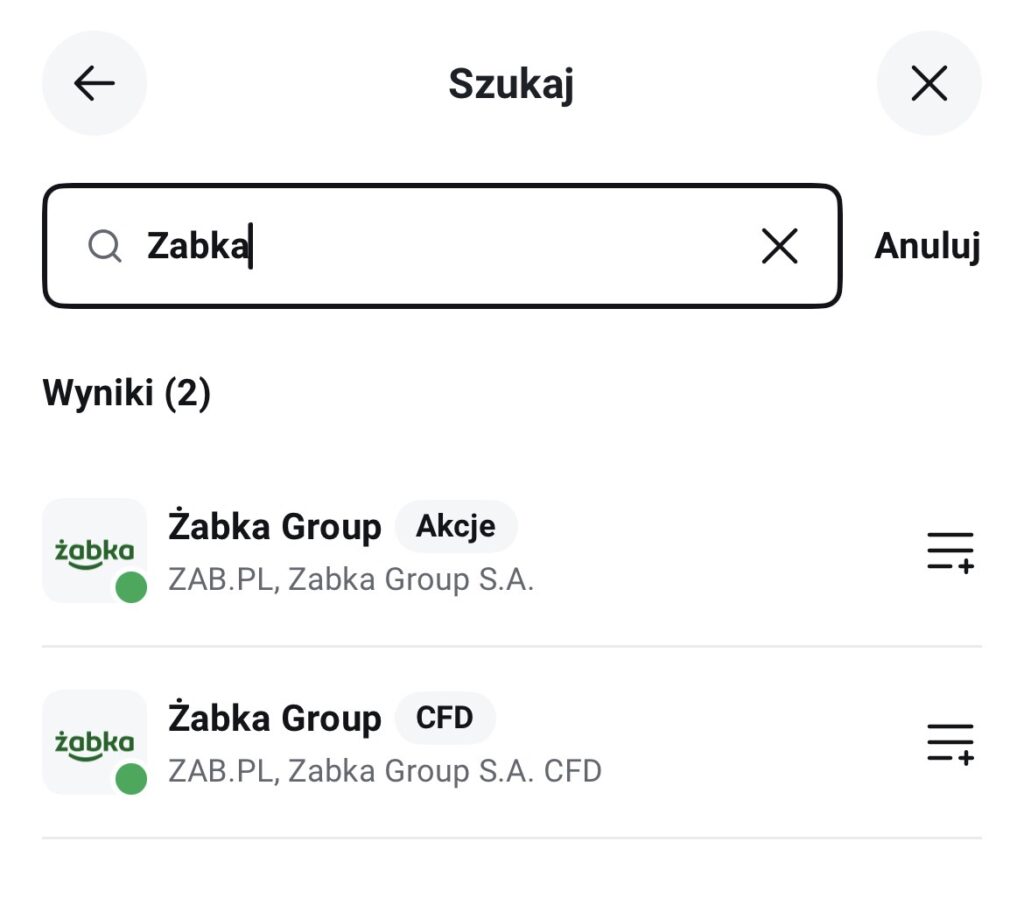Select the CFD tag on second result
This screenshot has height=898, width=1024.
[x=445, y=718]
